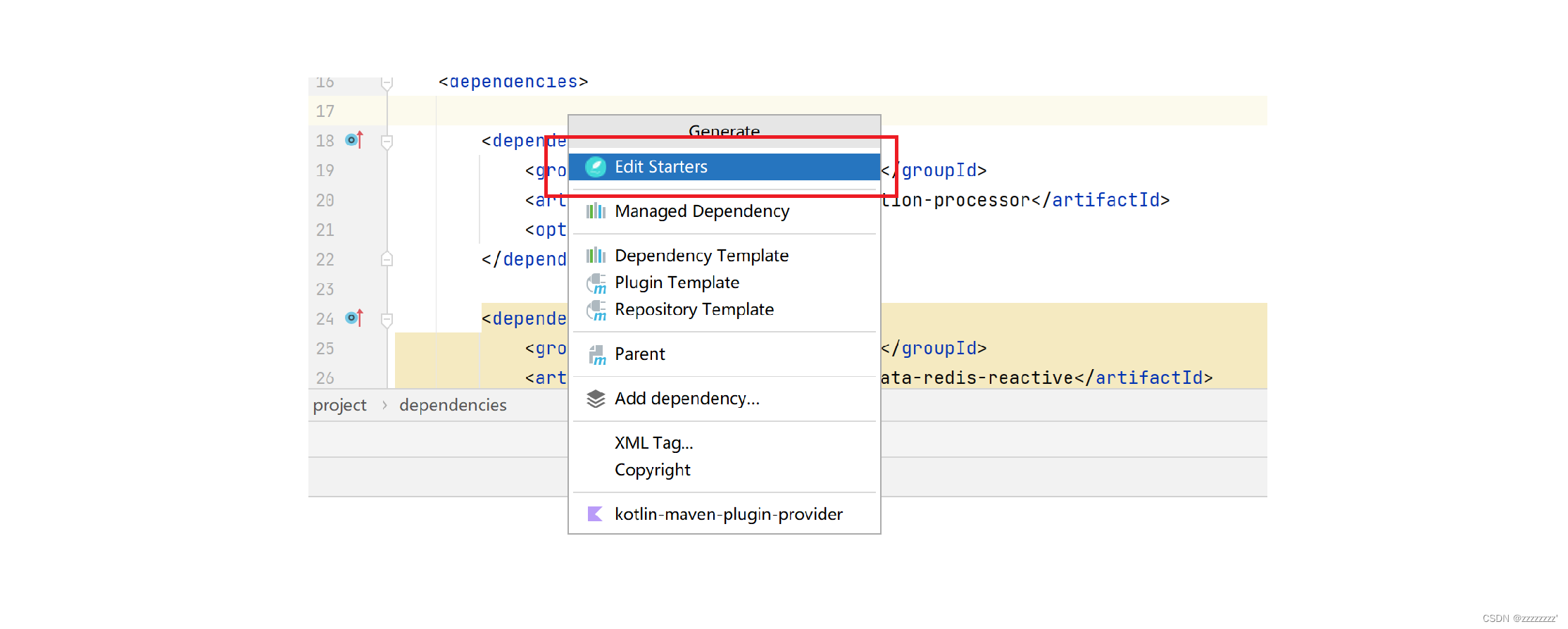
Task: Collapse the dependency block at line 18
Action: coord(387,142)
